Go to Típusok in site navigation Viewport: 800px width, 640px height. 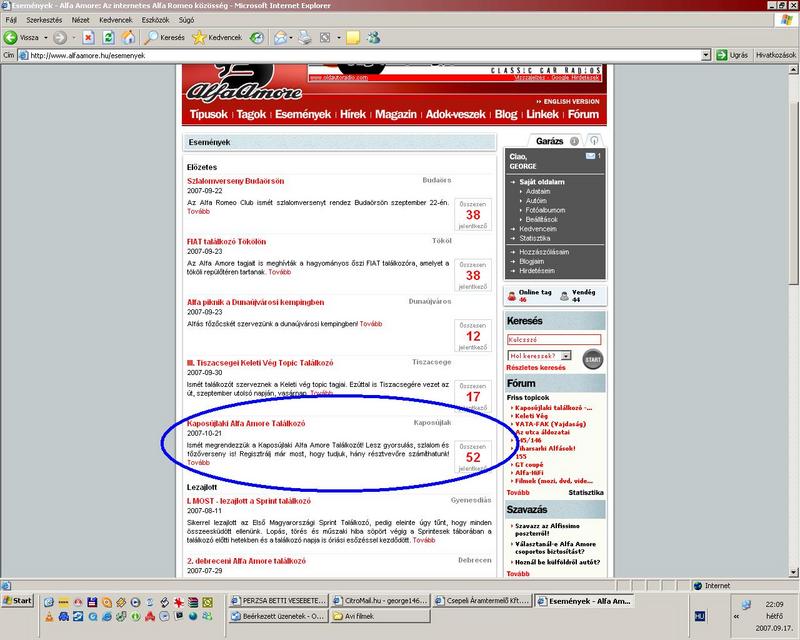click(x=208, y=114)
